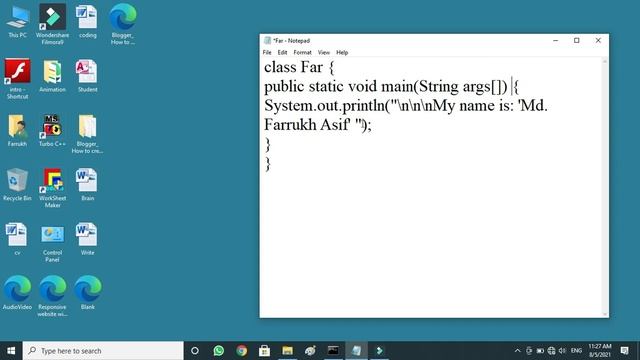Image resolution: width=640 pixels, height=360 pixels.
Task: Select the Blogger_ How to Edge shortcut
Action: [122, 24]
